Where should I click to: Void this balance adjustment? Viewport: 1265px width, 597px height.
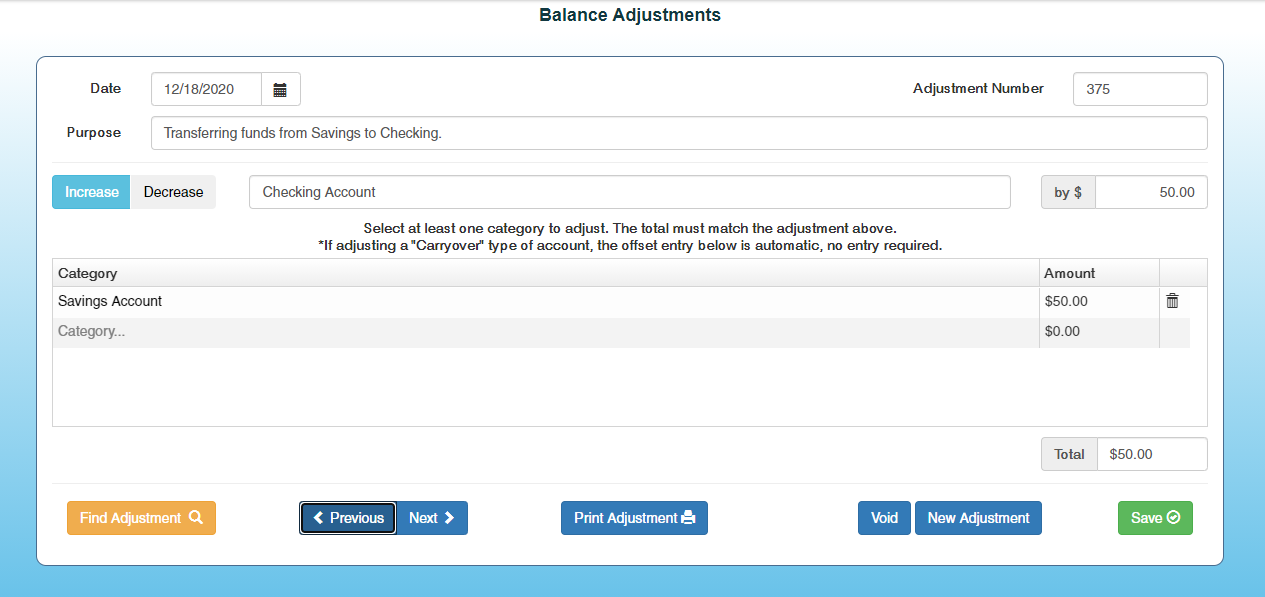[884, 518]
